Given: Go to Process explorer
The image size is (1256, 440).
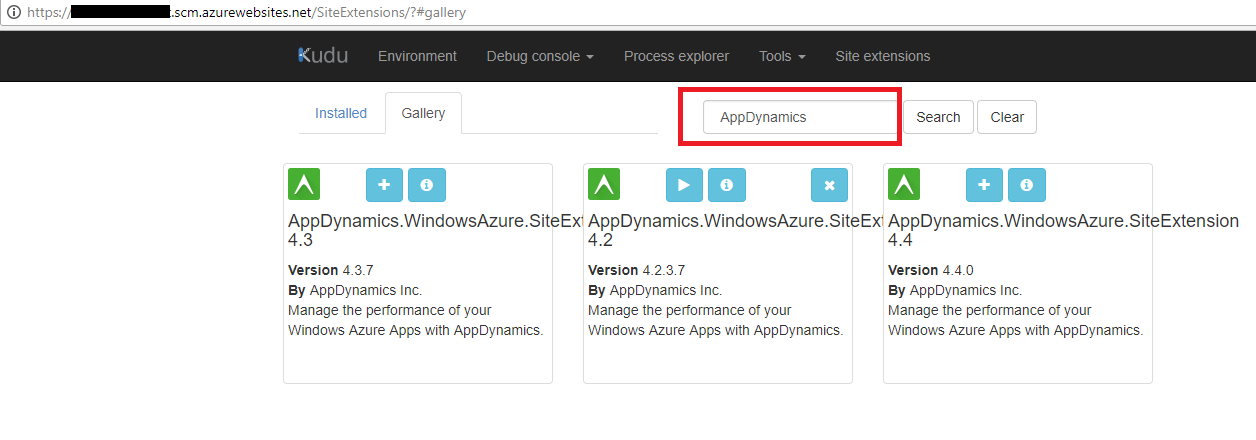Looking at the screenshot, I should tap(676, 56).
